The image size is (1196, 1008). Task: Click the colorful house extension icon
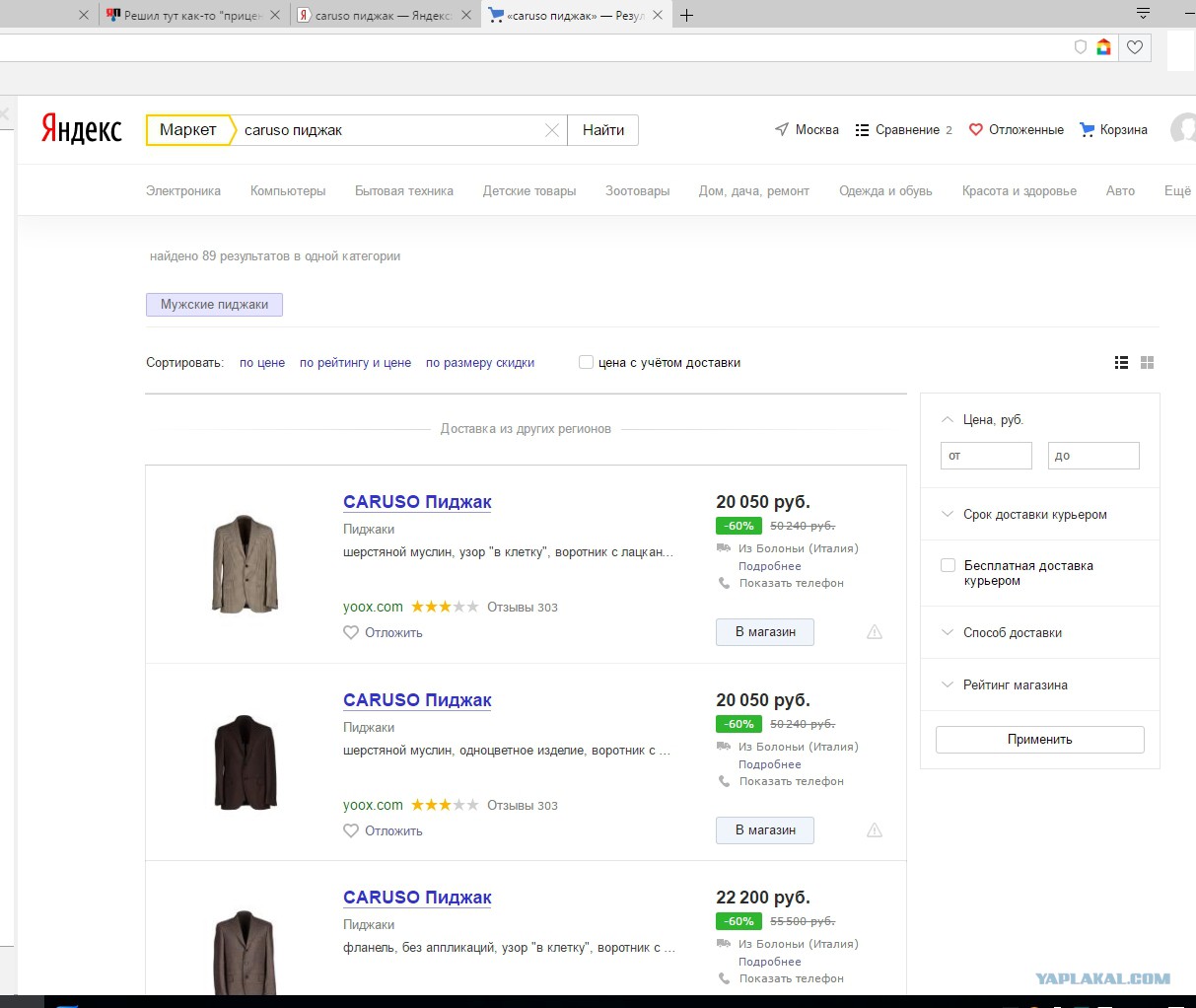click(x=1103, y=46)
